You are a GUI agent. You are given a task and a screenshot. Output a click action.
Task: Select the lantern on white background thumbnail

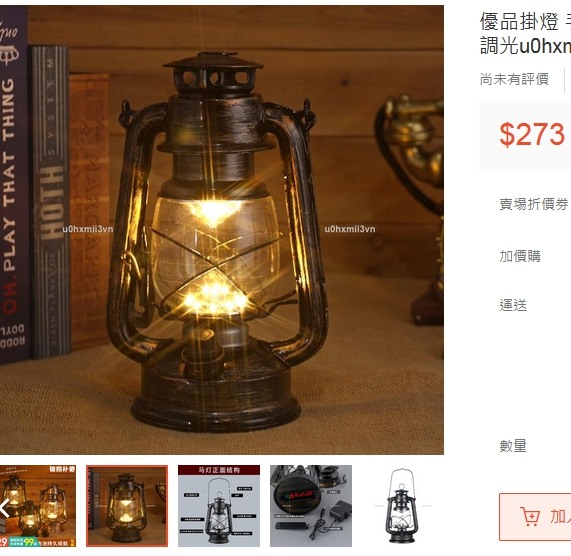click(403, 506)
